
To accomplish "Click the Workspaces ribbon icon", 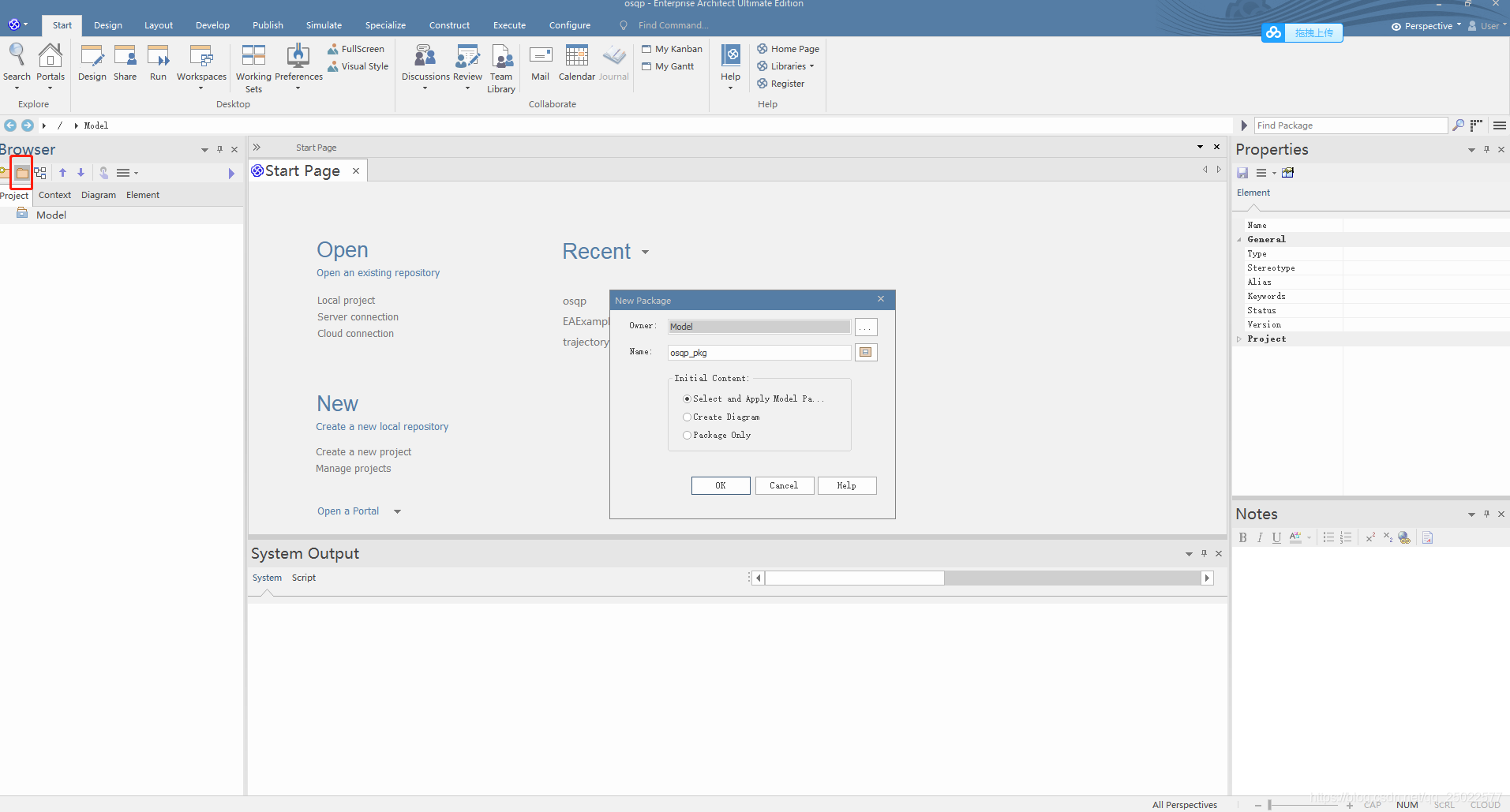I will (x=201, y=63).
